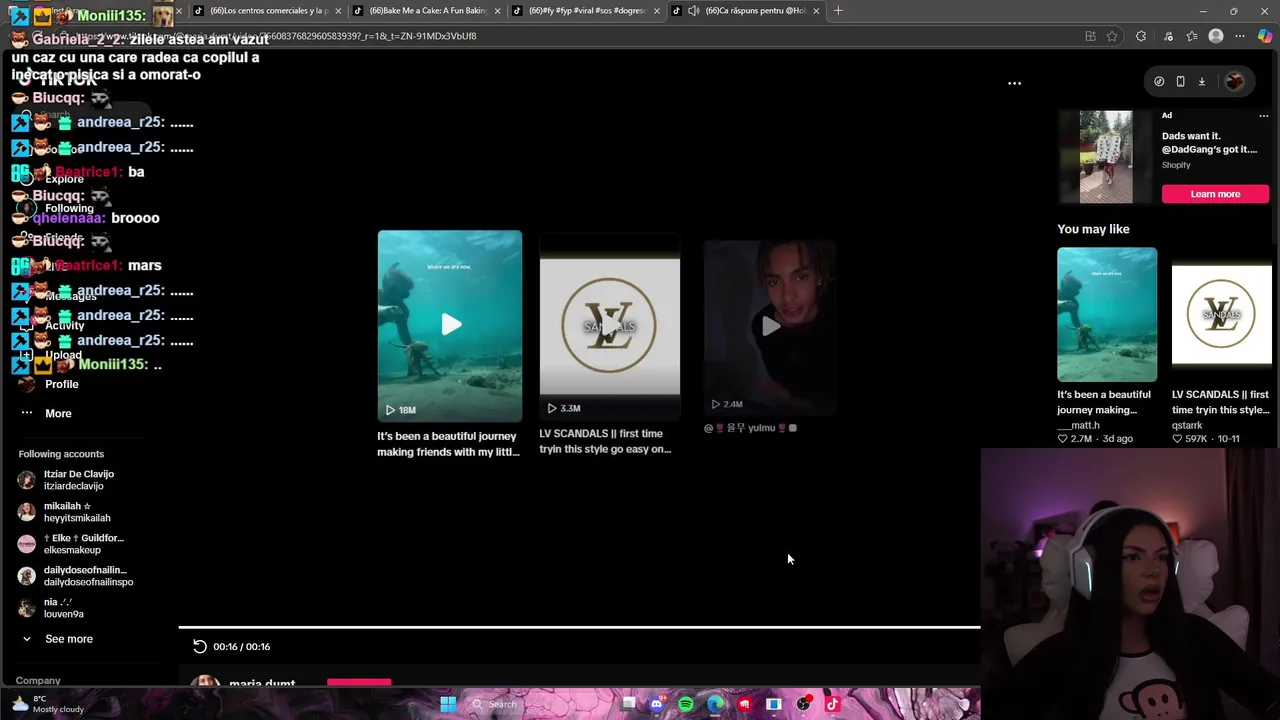The image size is (1280, 720).
Task: Open the browser favorites list icon
Action: [x=1192, y=36]
